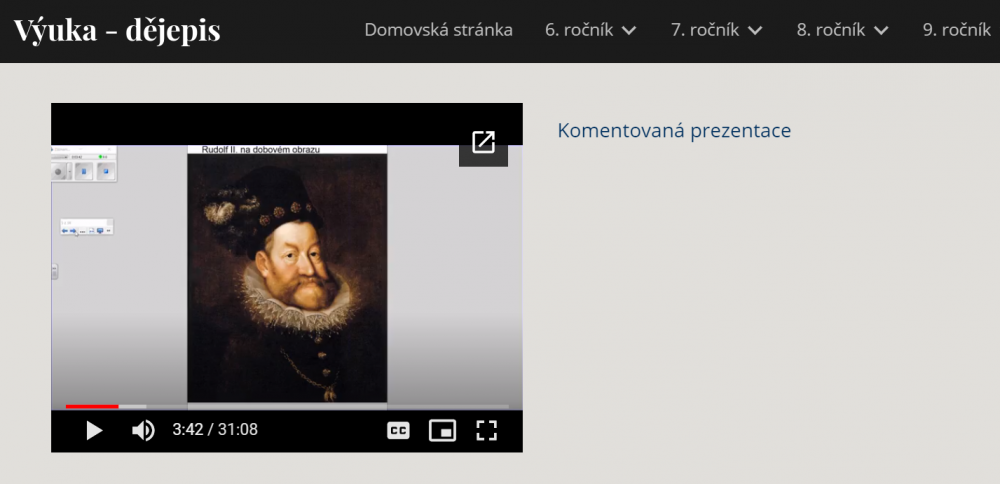The height and width of the screenshot is (484, 1000).
Task: Enable picture-in-picture miniplayer icon
Action: (x=443, y=430)
